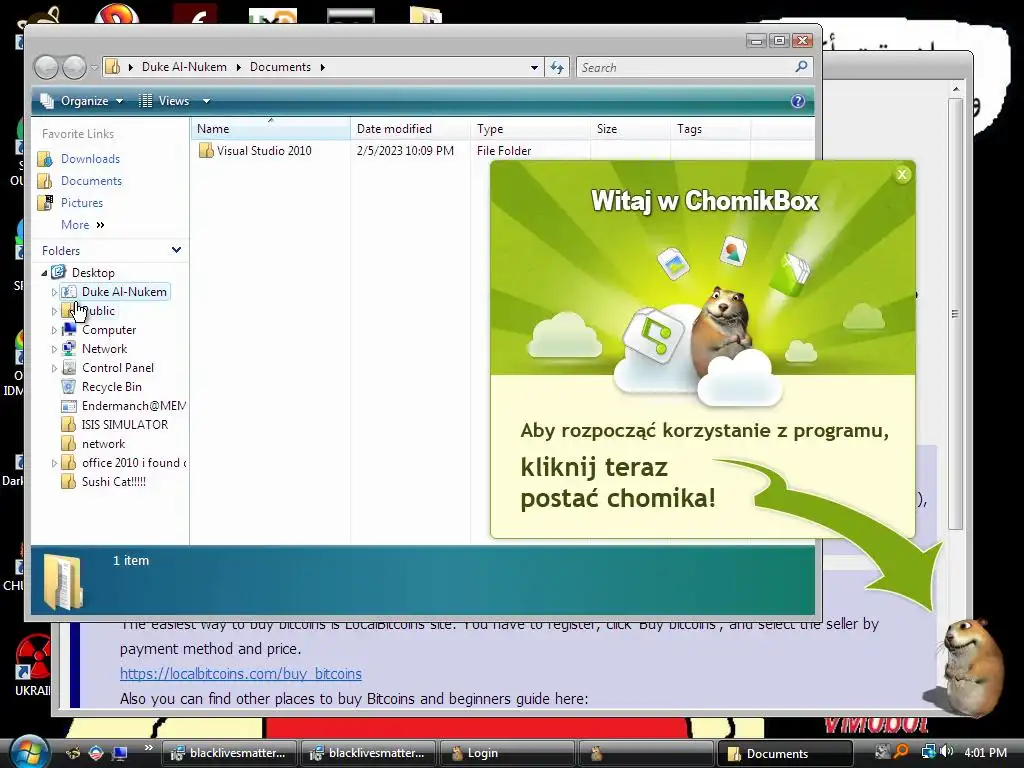Click the Forward navigation arrow in Explorer
1024x768 pixels.
(x=73, y=67)
